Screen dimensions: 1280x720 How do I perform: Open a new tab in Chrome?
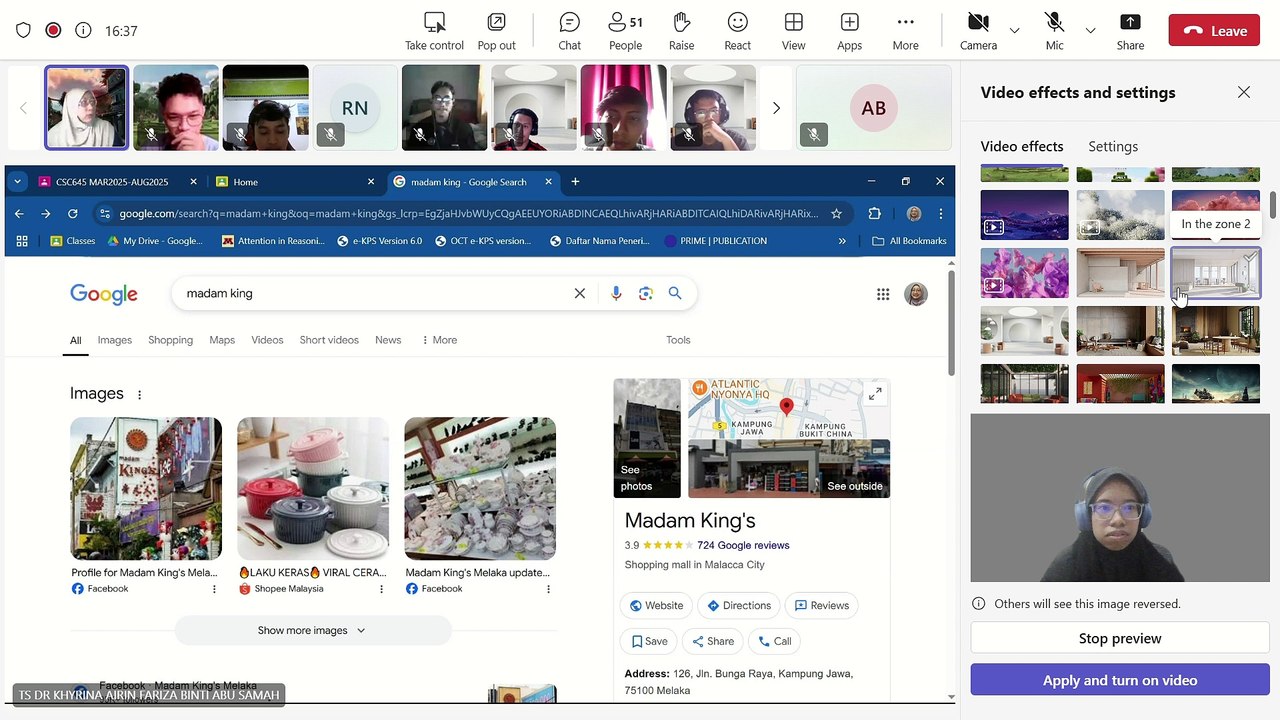(574, 182)
